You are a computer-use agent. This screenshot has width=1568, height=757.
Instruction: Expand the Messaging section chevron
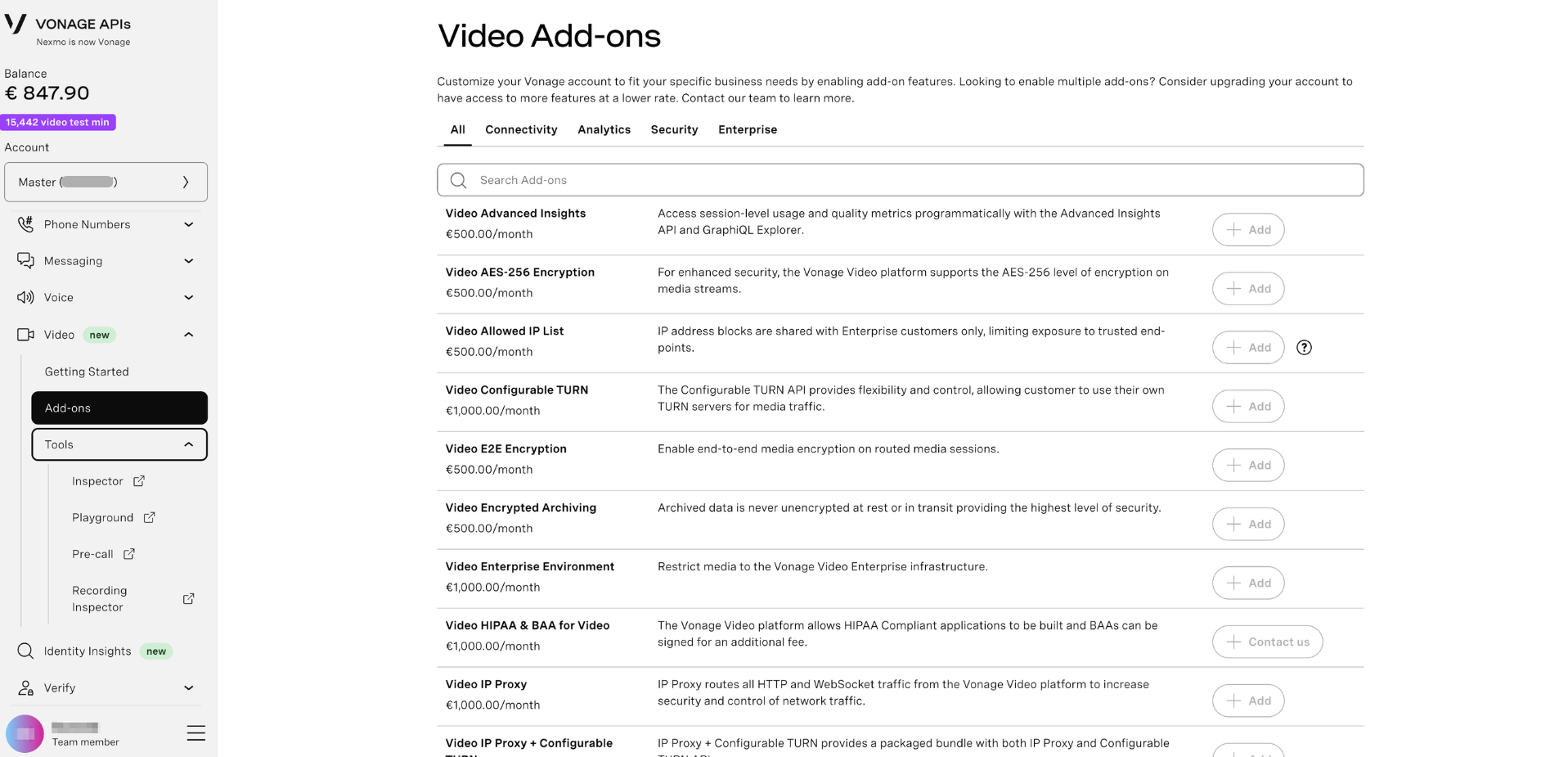tap(188, 261)
